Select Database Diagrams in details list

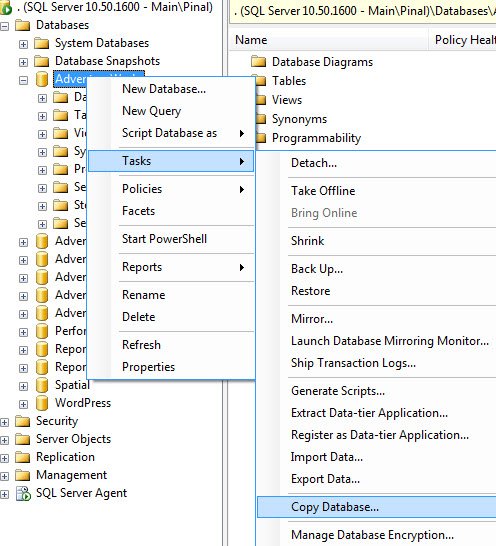(x=322, y=62)
